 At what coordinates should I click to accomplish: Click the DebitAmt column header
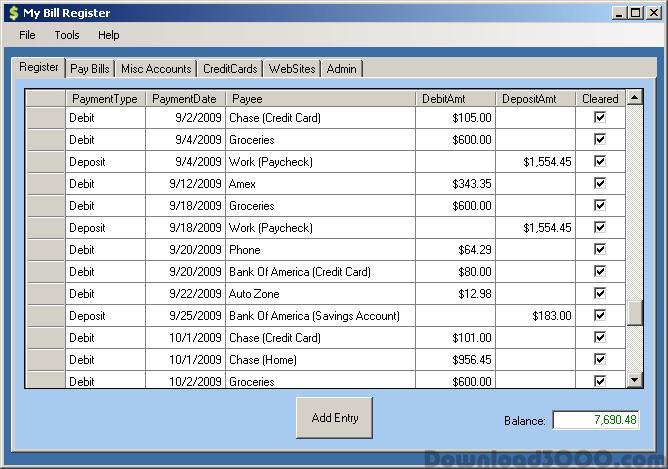point(455,99)
